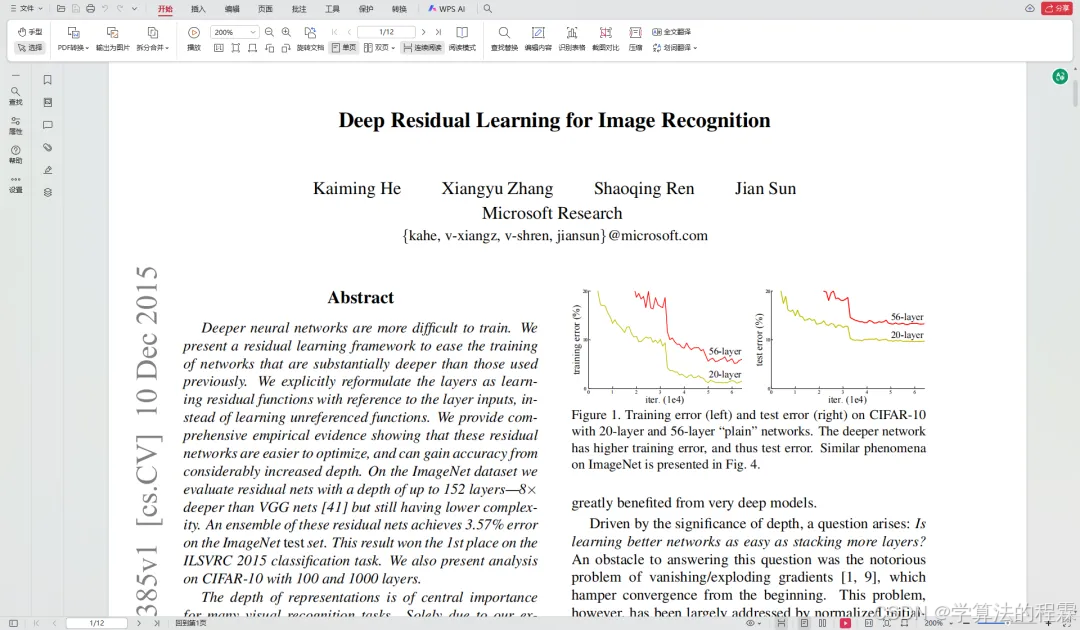Go to next page arrow in toolbar
This screenshot has height=630, width=1080.
(424, 32)
